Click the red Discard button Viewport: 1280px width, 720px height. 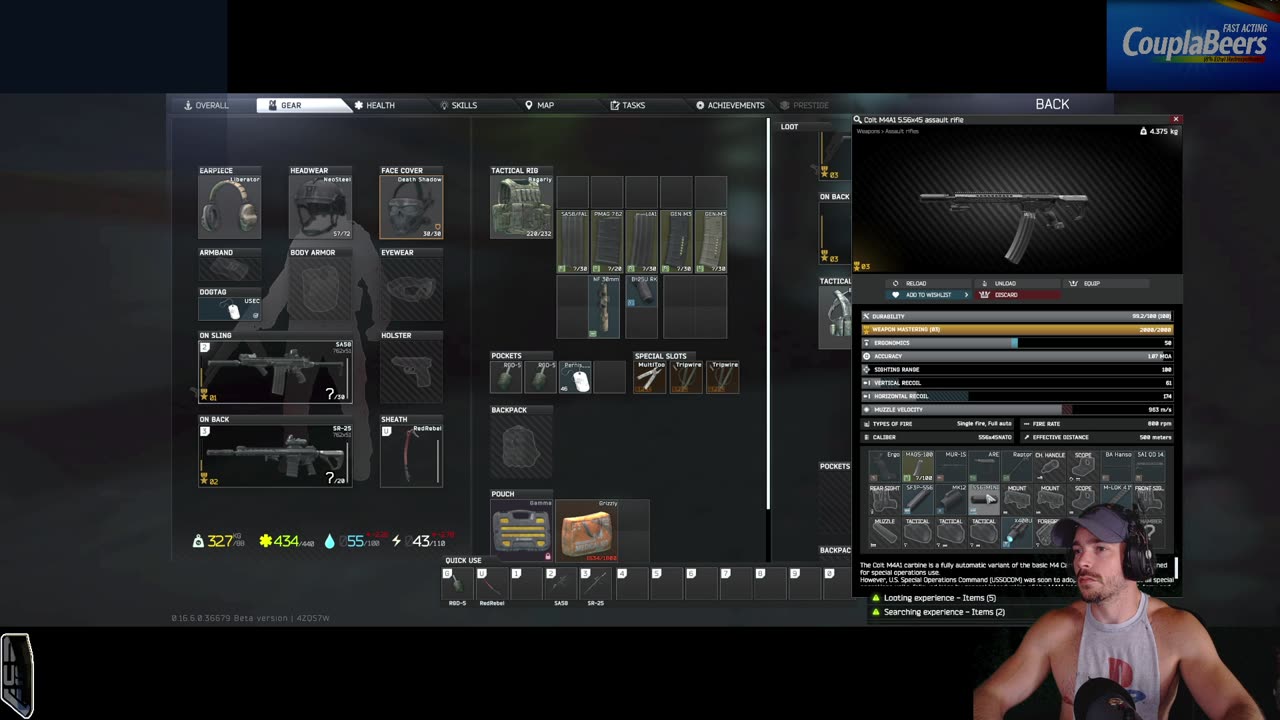(1017, 295)
